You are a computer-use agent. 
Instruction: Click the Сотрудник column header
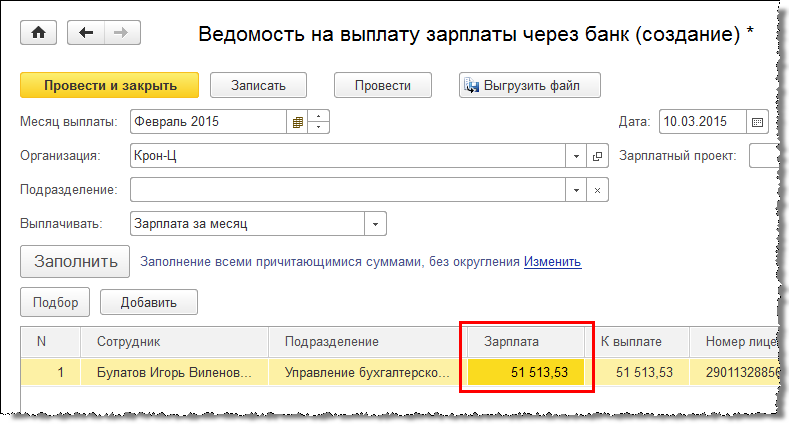click(174, 342)
